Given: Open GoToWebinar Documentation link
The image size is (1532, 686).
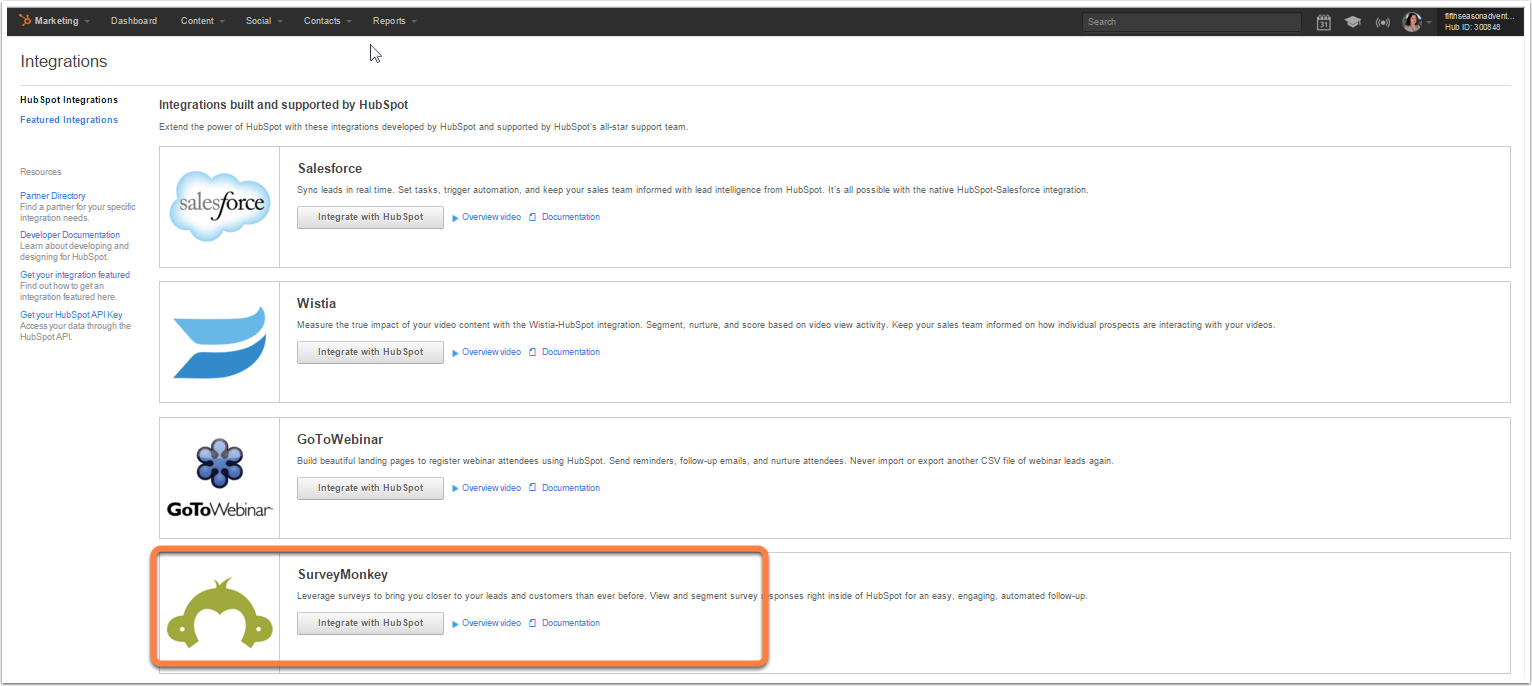Looking at the screenshot, I should (x=571, y=488).
